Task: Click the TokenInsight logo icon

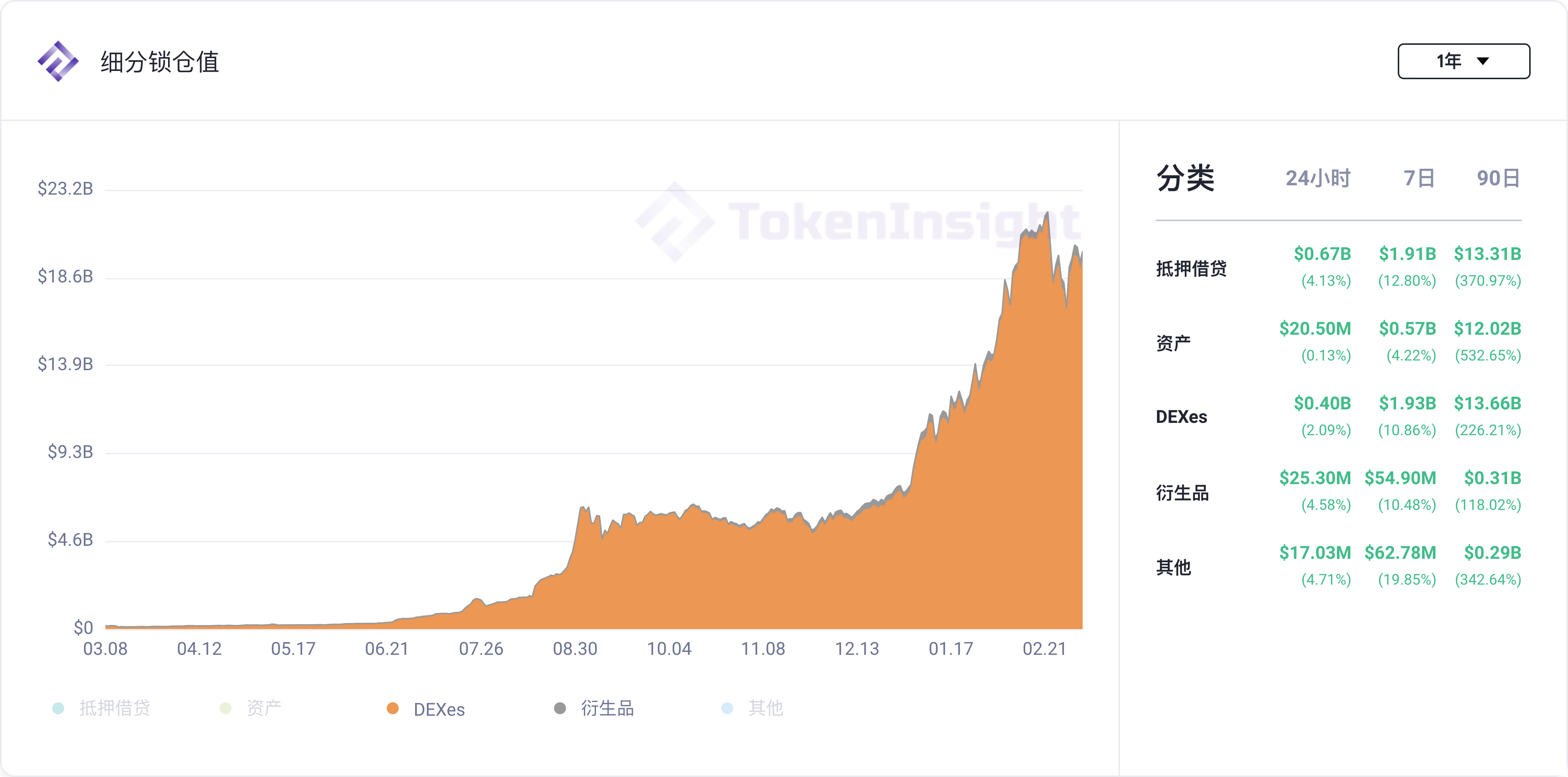Action: click(58, 61)
